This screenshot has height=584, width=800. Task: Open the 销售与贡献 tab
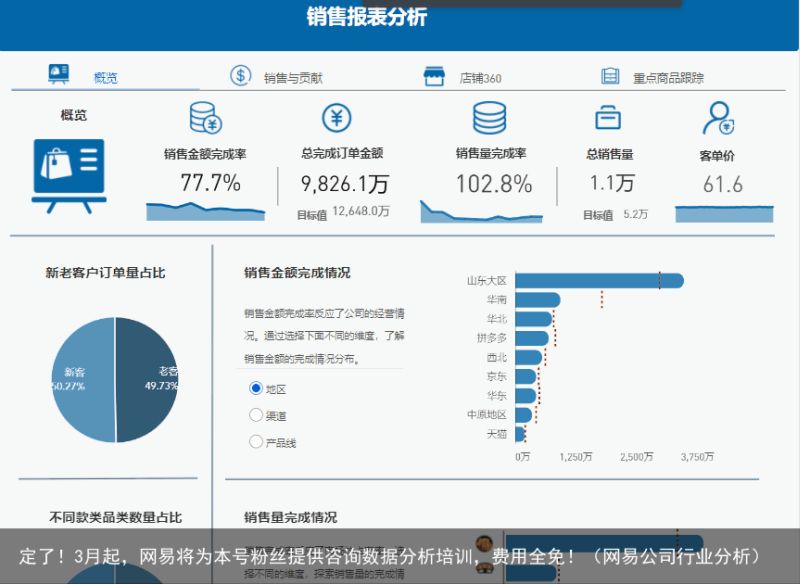pos(293,78)
